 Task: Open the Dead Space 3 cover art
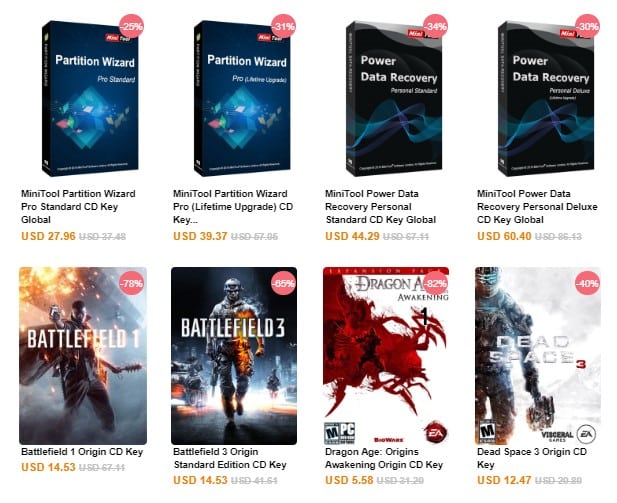[x=538, y=356]
